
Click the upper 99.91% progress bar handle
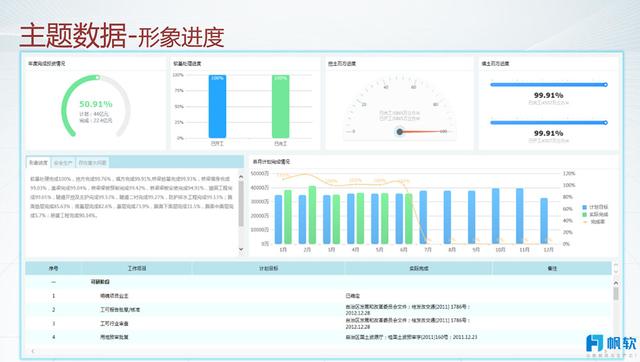[x=606, y=84]
